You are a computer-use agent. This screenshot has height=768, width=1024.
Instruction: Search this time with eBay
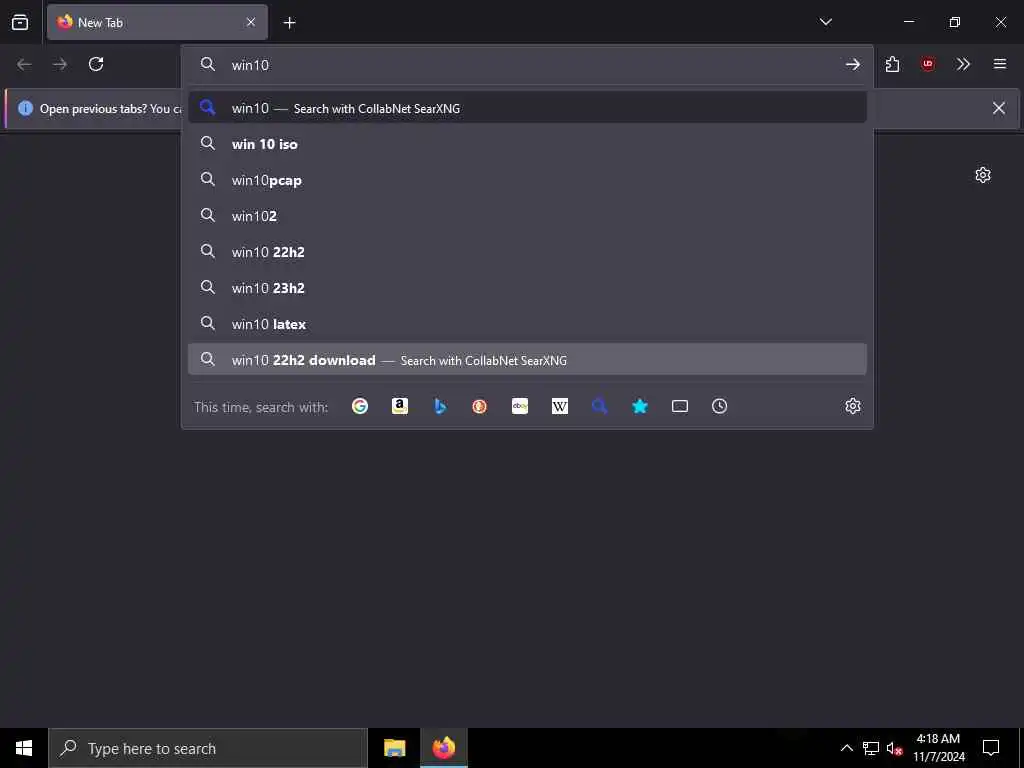tap(520, 406)
